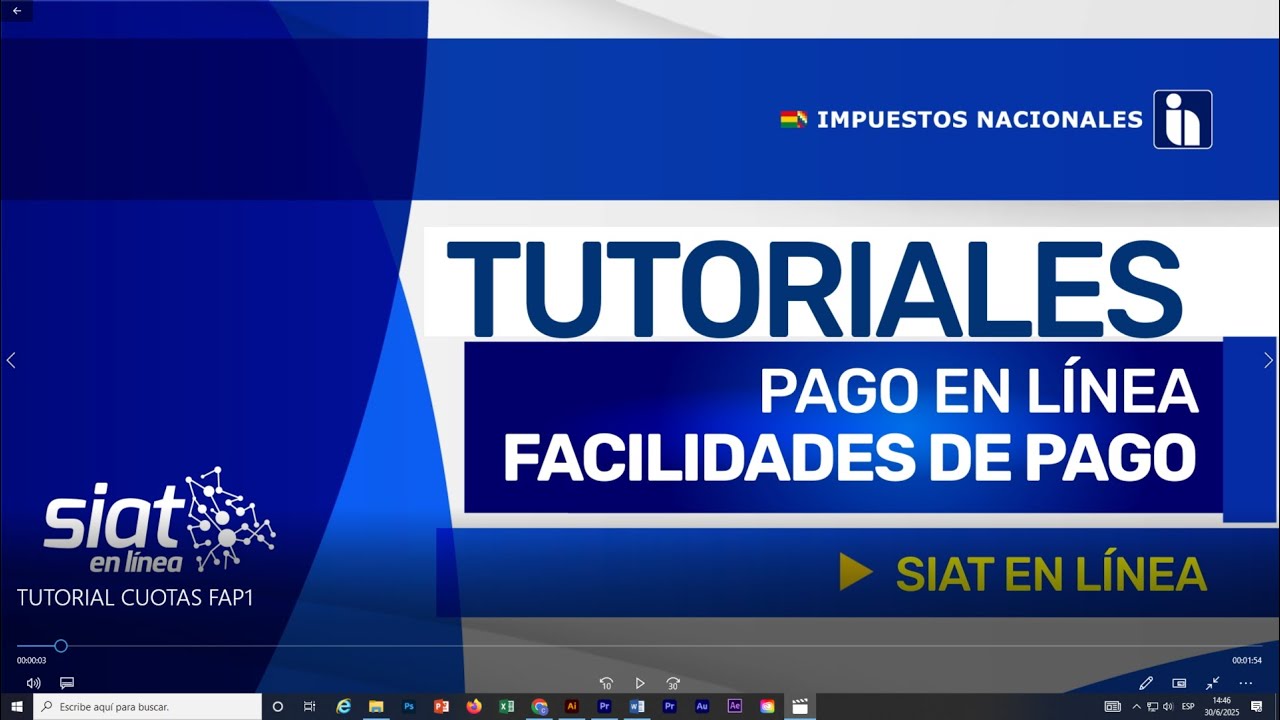This screenshot has height=720, width=1280.
Task: Open network status in system tray
Action: (x=1153, y=706)
